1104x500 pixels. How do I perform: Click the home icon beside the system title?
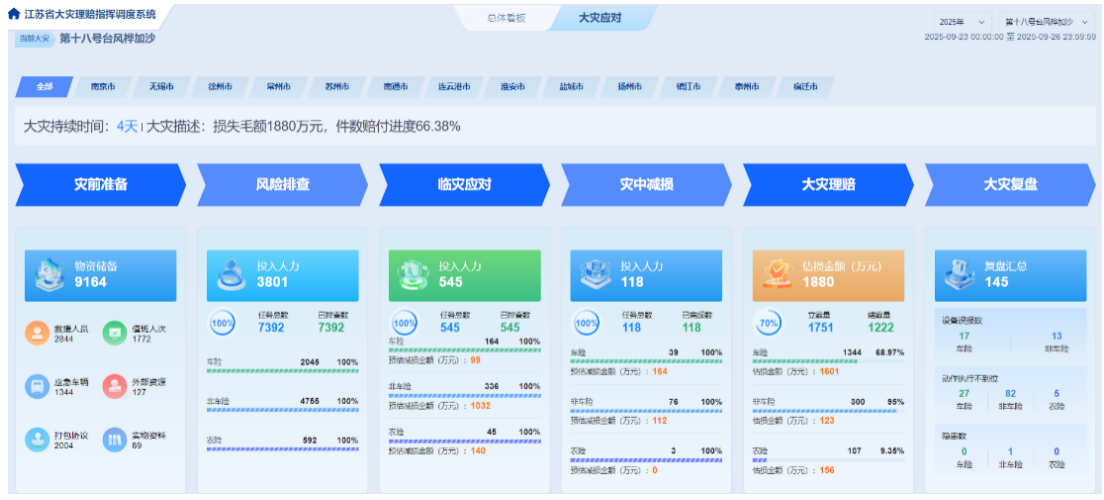[x=13, y=14]
